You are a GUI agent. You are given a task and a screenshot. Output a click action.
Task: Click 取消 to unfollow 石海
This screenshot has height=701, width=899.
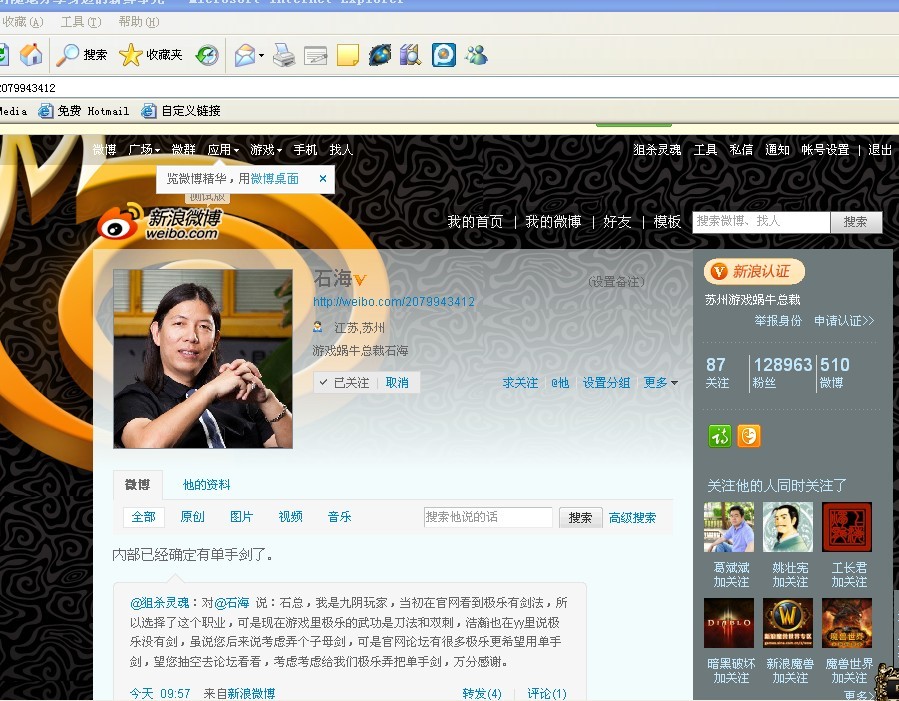(397, 383)
